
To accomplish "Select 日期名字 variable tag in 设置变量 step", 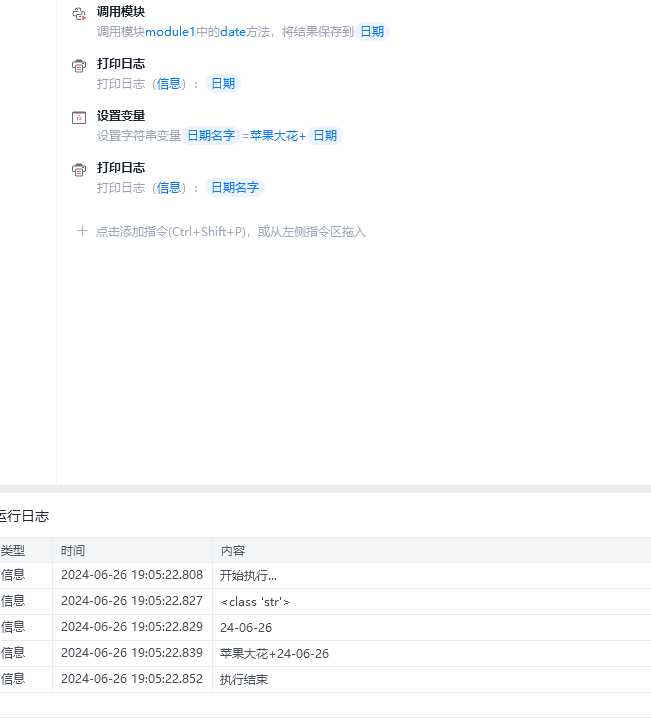I will (210, 136).
